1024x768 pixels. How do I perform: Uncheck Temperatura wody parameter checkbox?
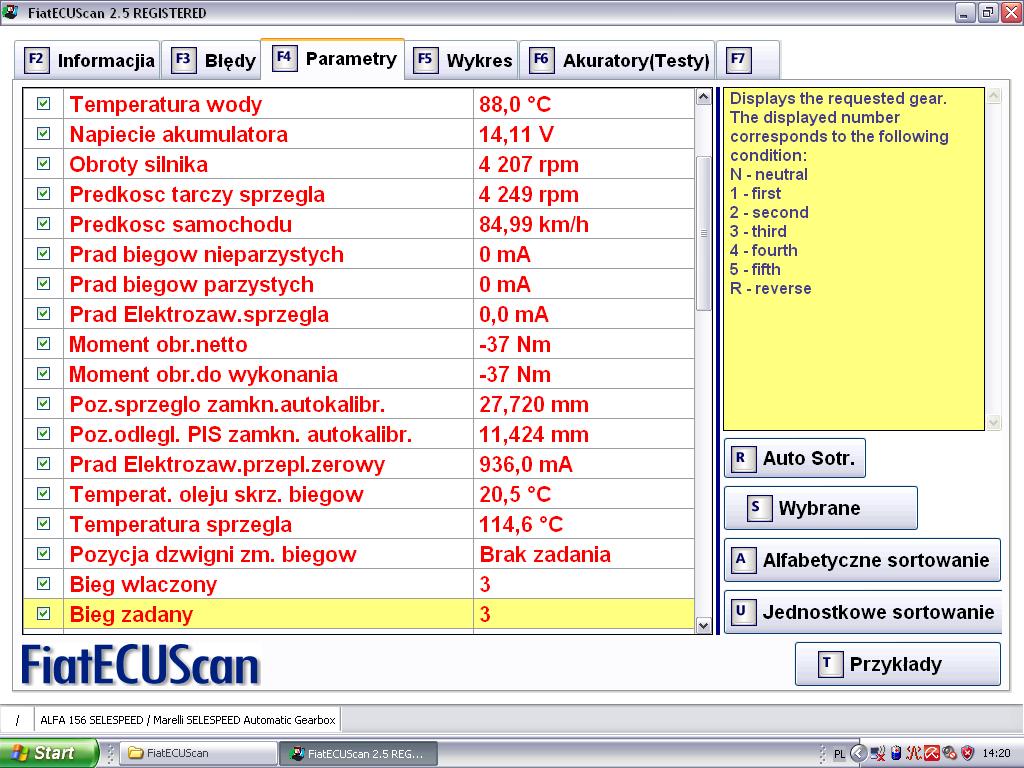click(x=44, y=104)
